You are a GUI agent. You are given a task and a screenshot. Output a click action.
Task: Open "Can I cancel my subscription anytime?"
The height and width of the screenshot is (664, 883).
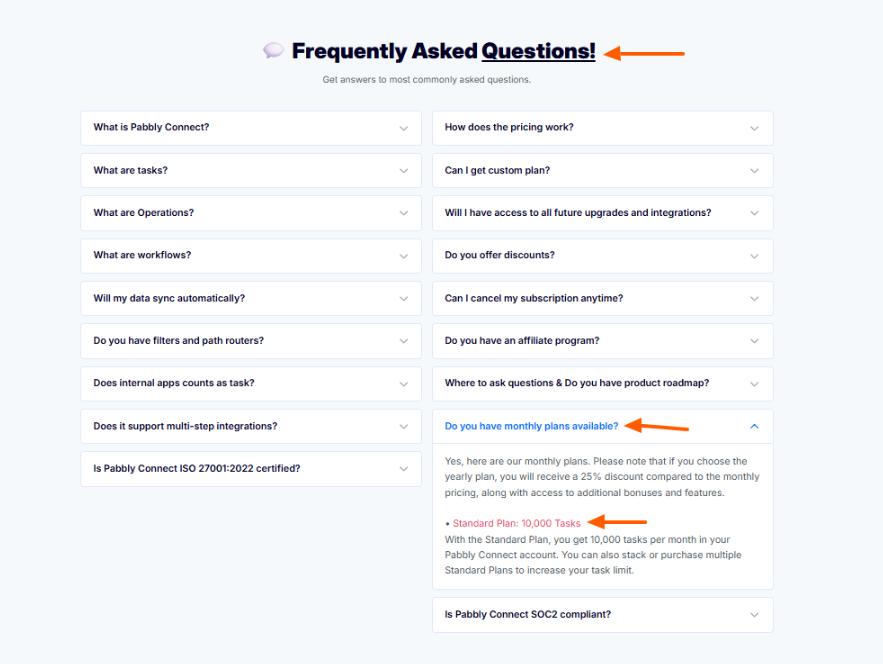pos(603,298)
